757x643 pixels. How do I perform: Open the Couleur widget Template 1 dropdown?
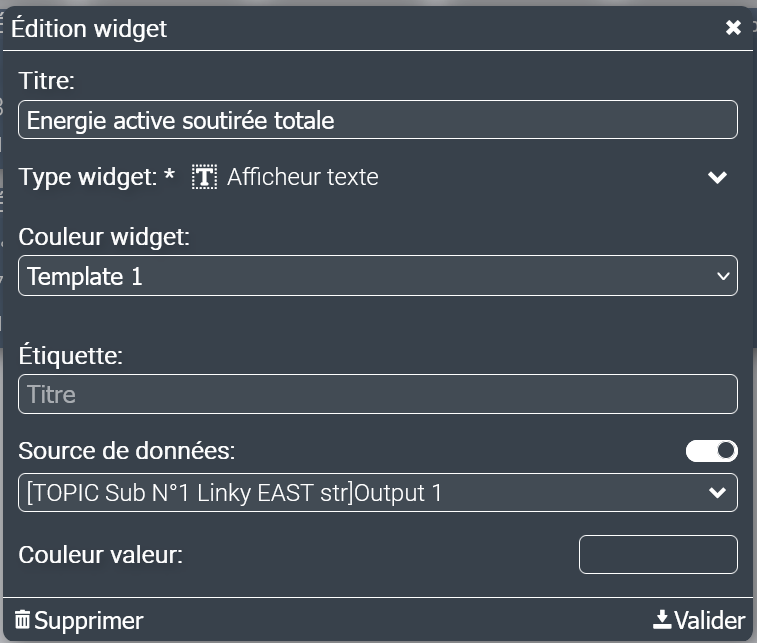[x=378, y=276]
